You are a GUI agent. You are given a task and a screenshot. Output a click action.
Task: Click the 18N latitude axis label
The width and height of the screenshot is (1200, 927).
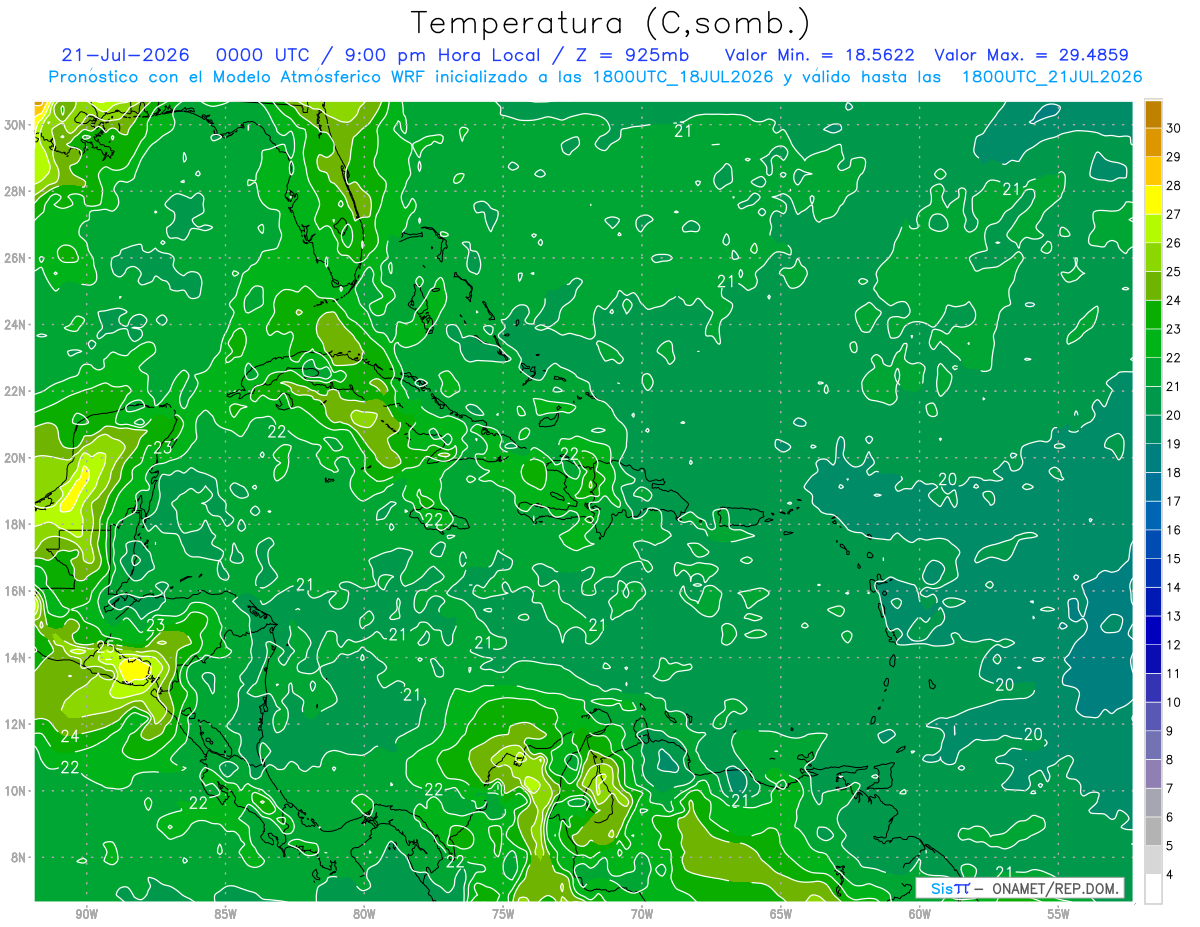pos(17,524)
